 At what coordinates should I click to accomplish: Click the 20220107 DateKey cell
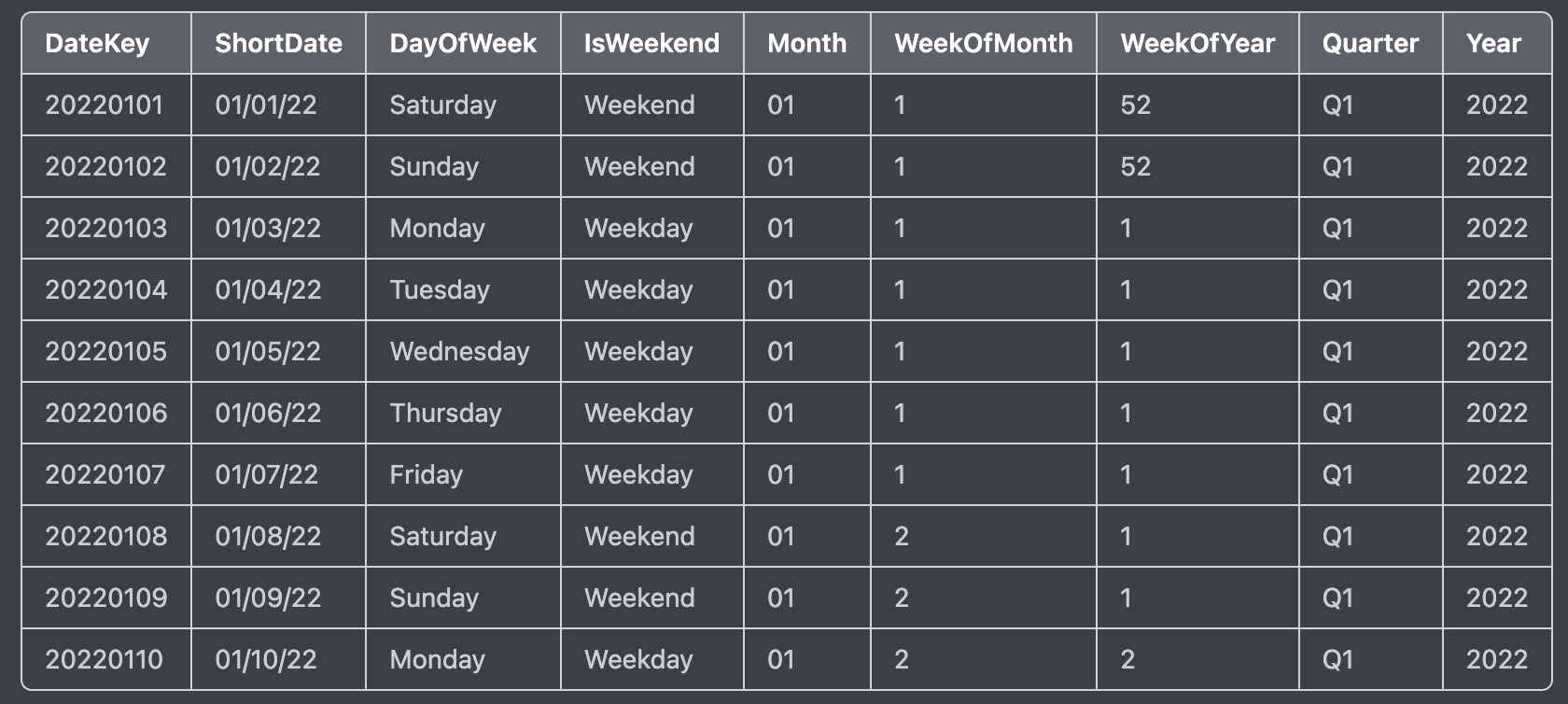point(105,474)
